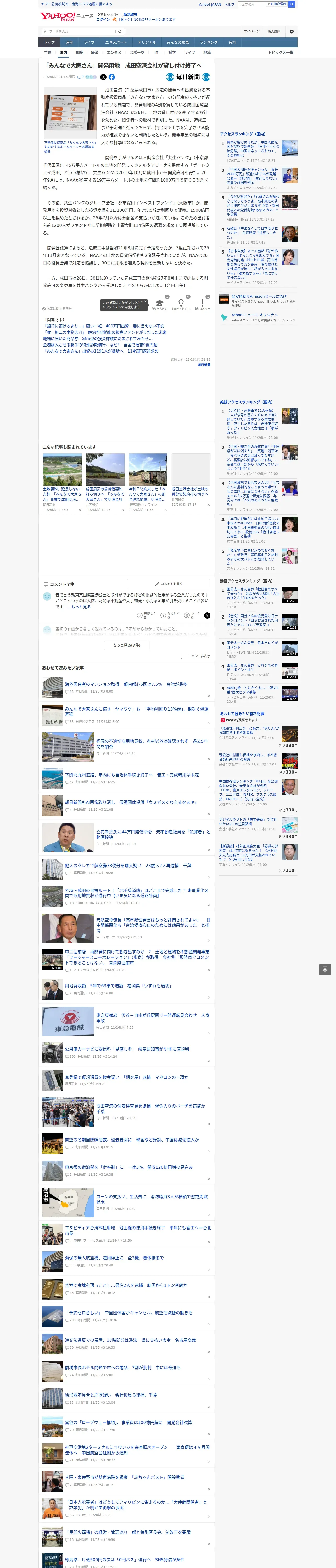Open the マイページ link
Screen dimensions: 336x1568
[252, 32]
